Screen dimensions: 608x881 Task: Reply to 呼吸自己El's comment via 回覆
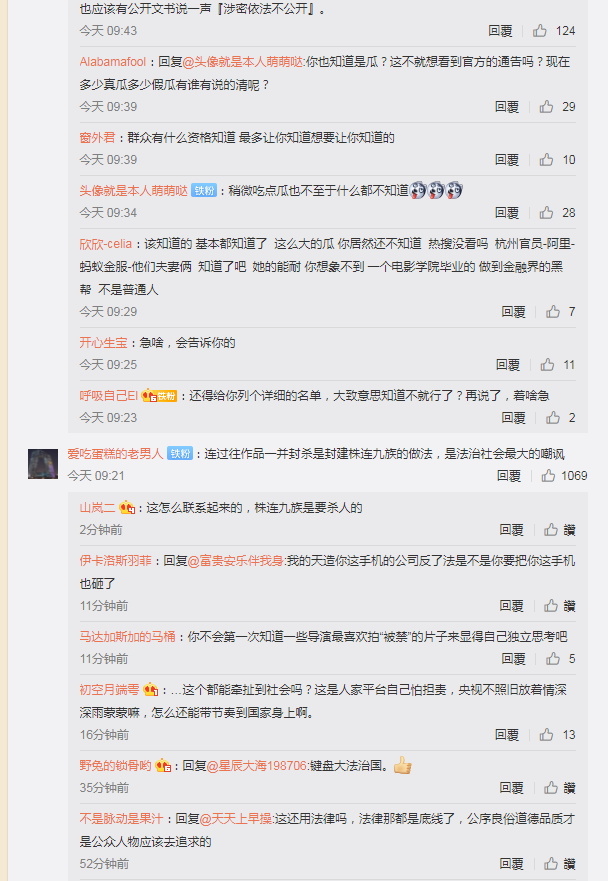click(514, 417)
